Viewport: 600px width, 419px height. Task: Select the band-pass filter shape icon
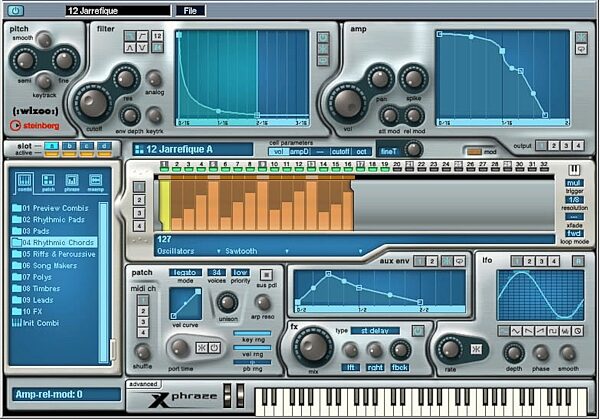[130, 48]
